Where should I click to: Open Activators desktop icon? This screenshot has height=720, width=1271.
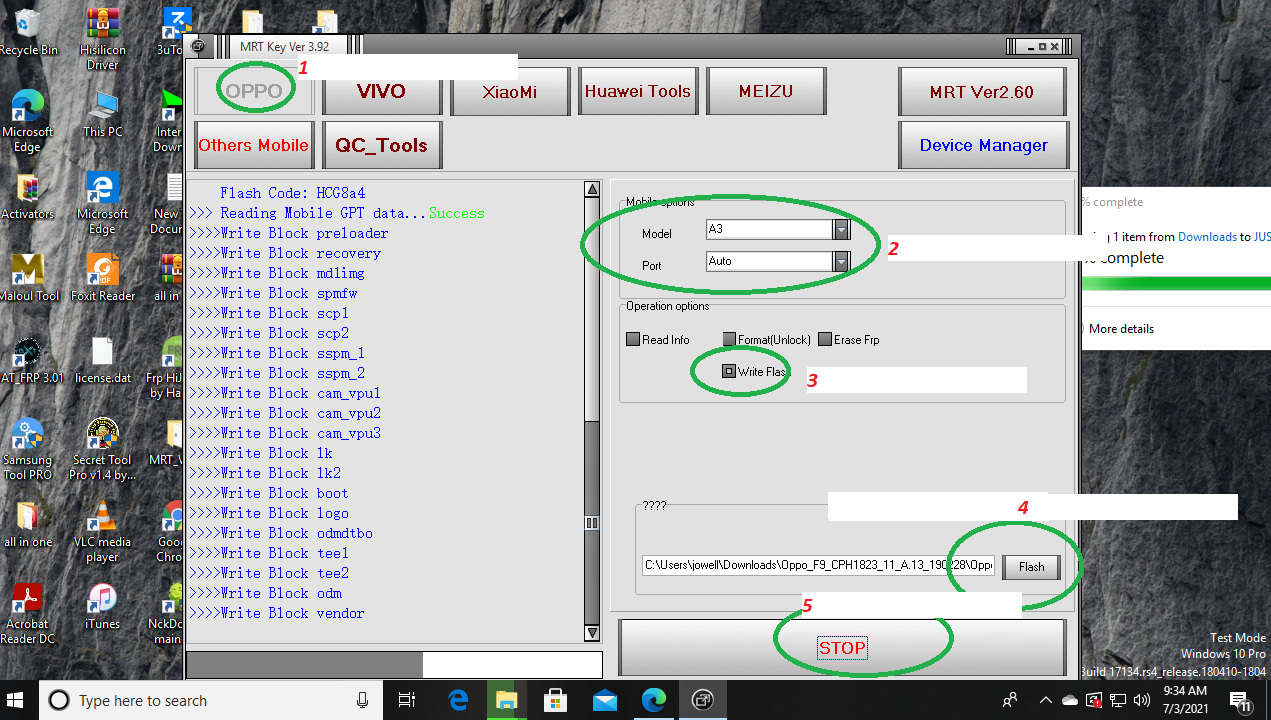(x=28, y=195)
